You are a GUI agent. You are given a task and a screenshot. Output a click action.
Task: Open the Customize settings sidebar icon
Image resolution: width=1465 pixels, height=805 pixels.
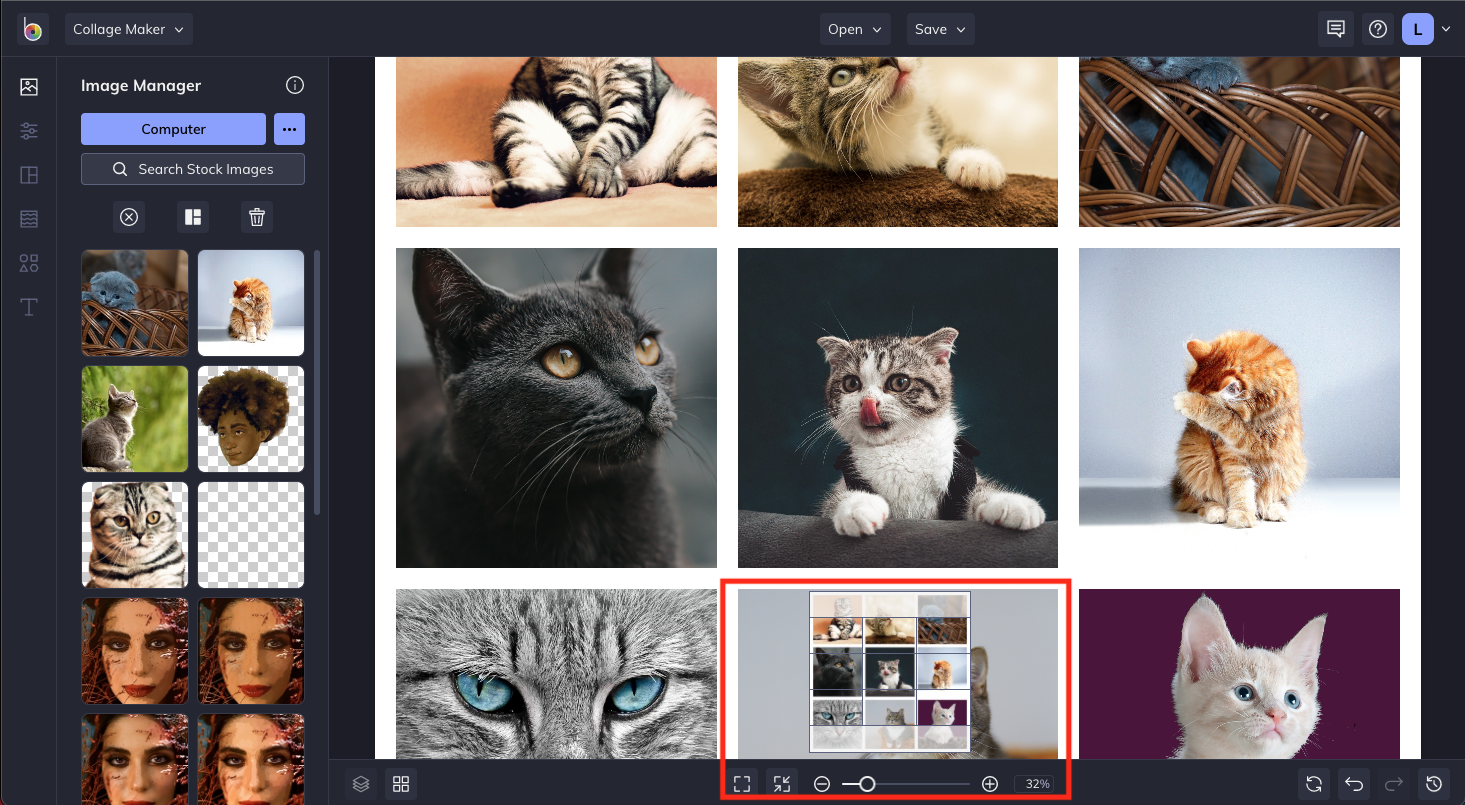29,131
